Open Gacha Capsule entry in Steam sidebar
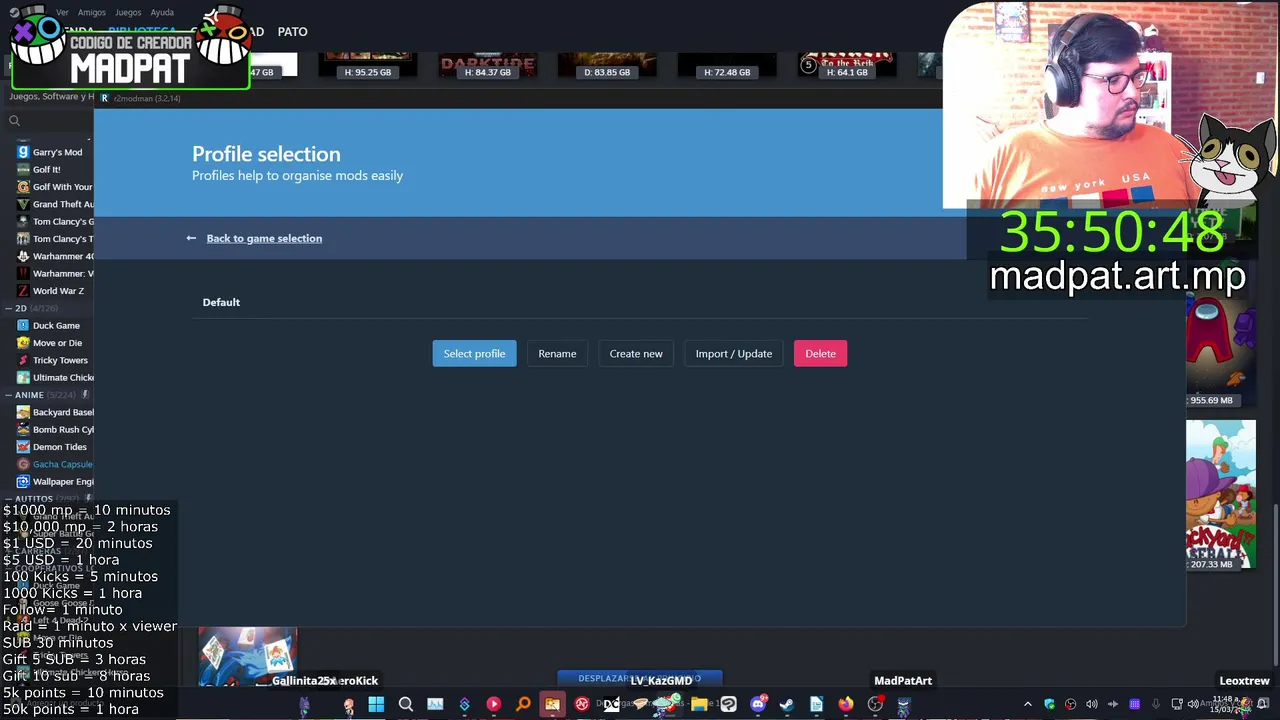1280x720 pixels. point(57,464)
